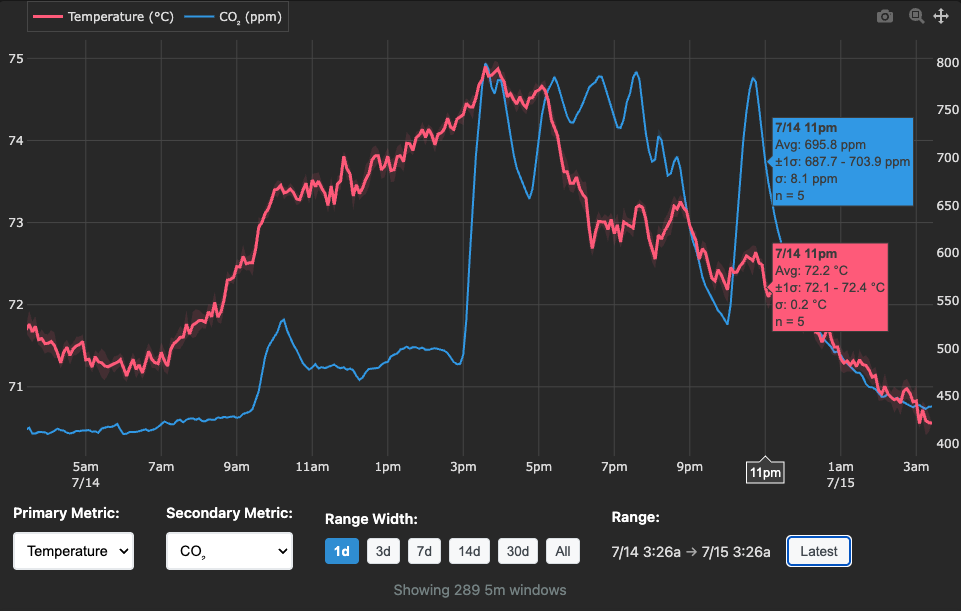Expand the Temperature selector to pick another metric
The height and width of the screenshot is (611, 961).
72,550
